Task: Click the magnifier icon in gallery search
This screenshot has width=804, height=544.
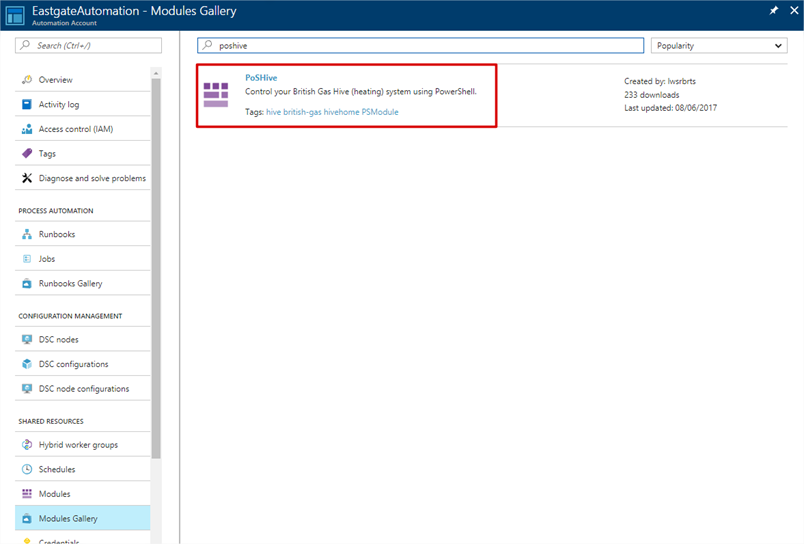Action: pyautogui.click(x=207, y=45)
